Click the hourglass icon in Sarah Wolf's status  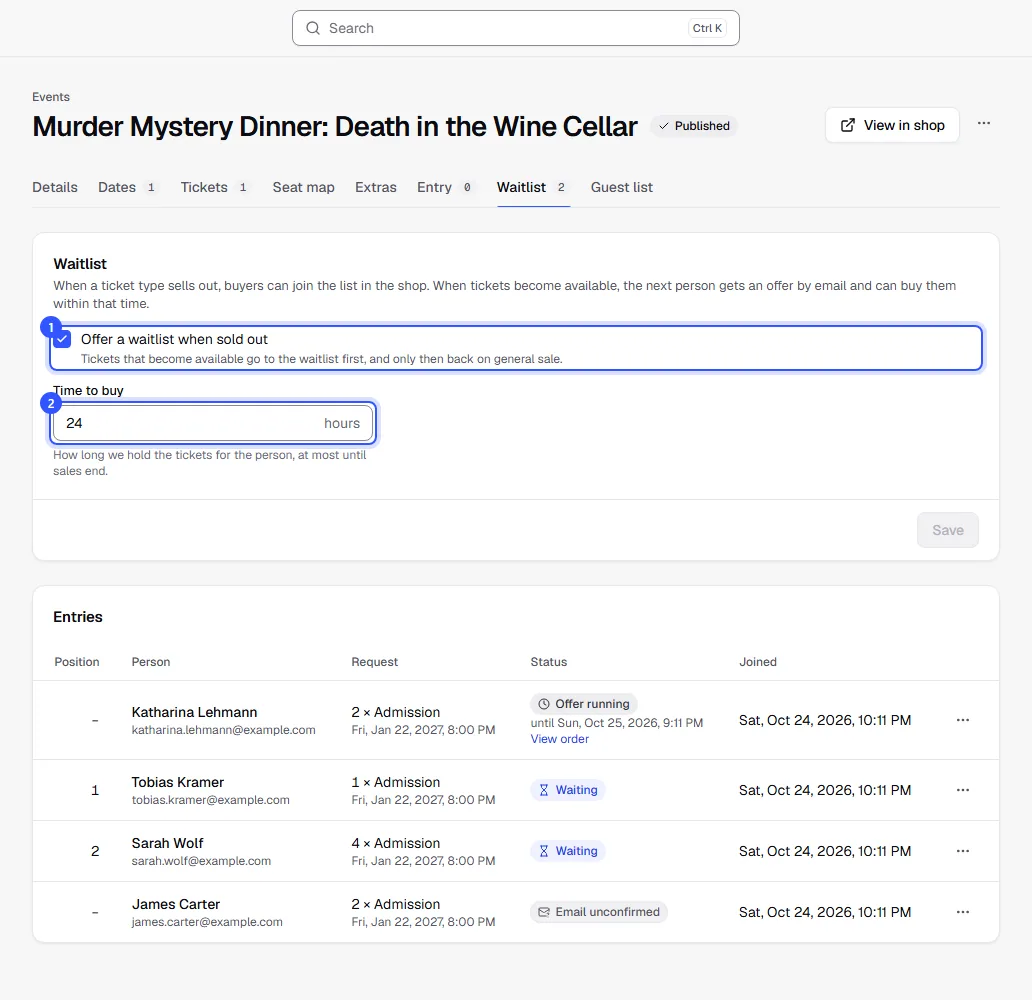pyautogui.click(x=544, y=851)
